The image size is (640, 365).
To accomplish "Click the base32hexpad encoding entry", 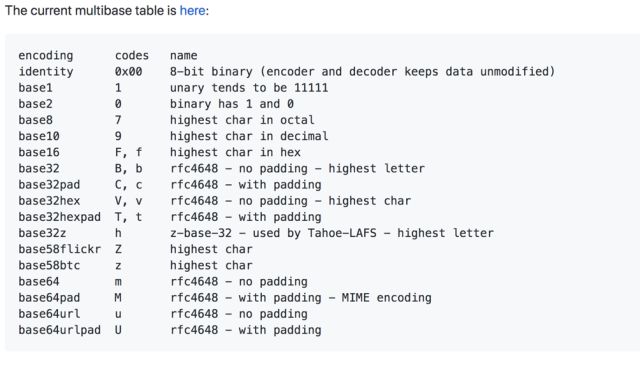I will [x=60, y=217].
